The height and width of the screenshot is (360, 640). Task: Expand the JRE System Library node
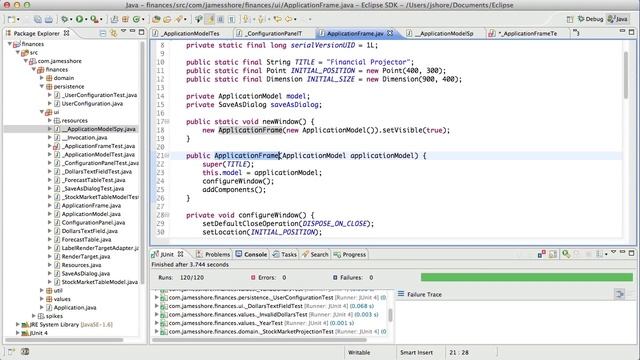[x=18, y=324]
